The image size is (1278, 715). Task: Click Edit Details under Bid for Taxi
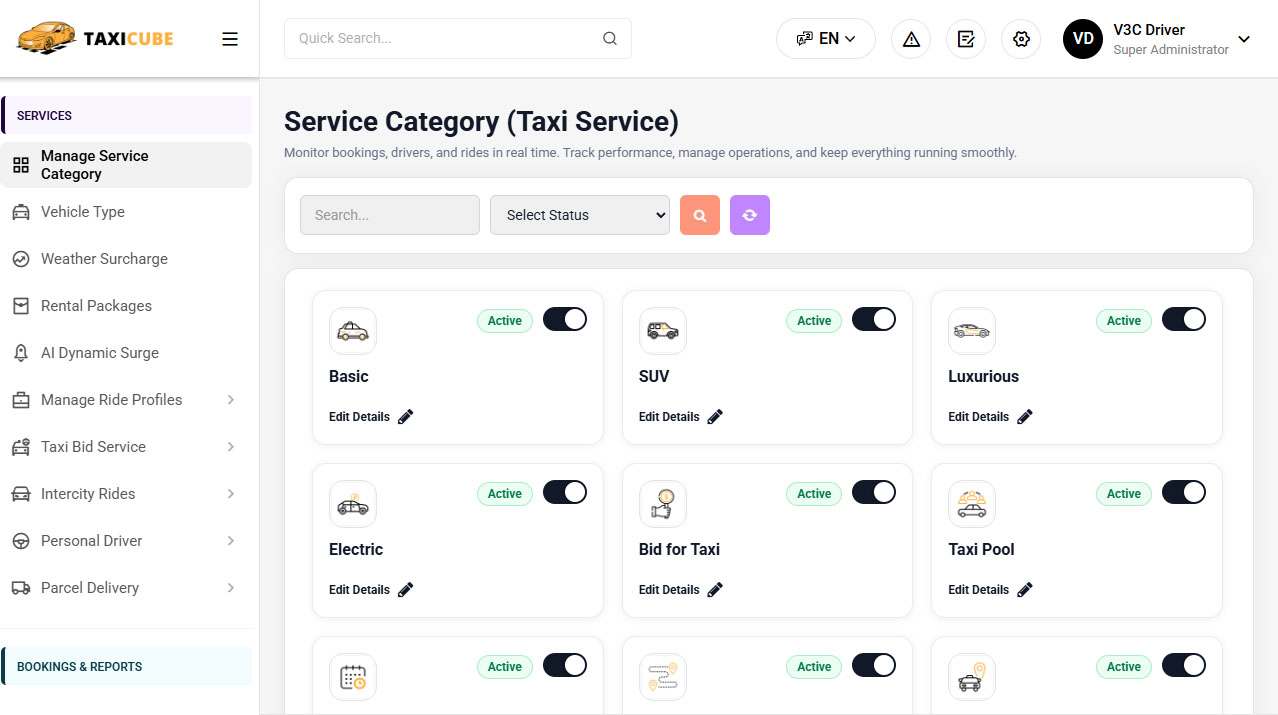pyautogui.click(x=669, y=590)
